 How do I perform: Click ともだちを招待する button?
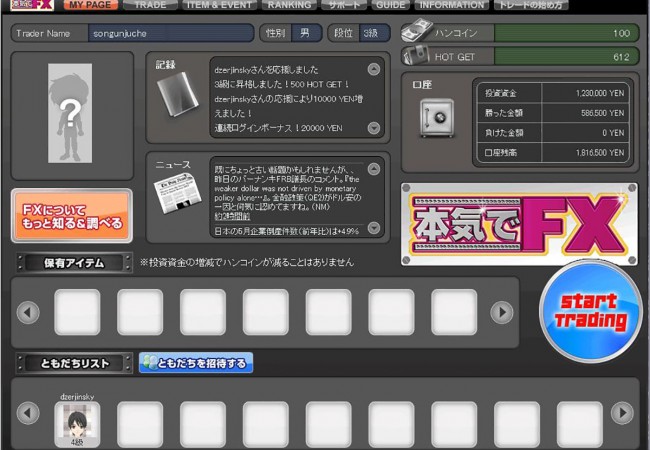click(x=196, y=363)
